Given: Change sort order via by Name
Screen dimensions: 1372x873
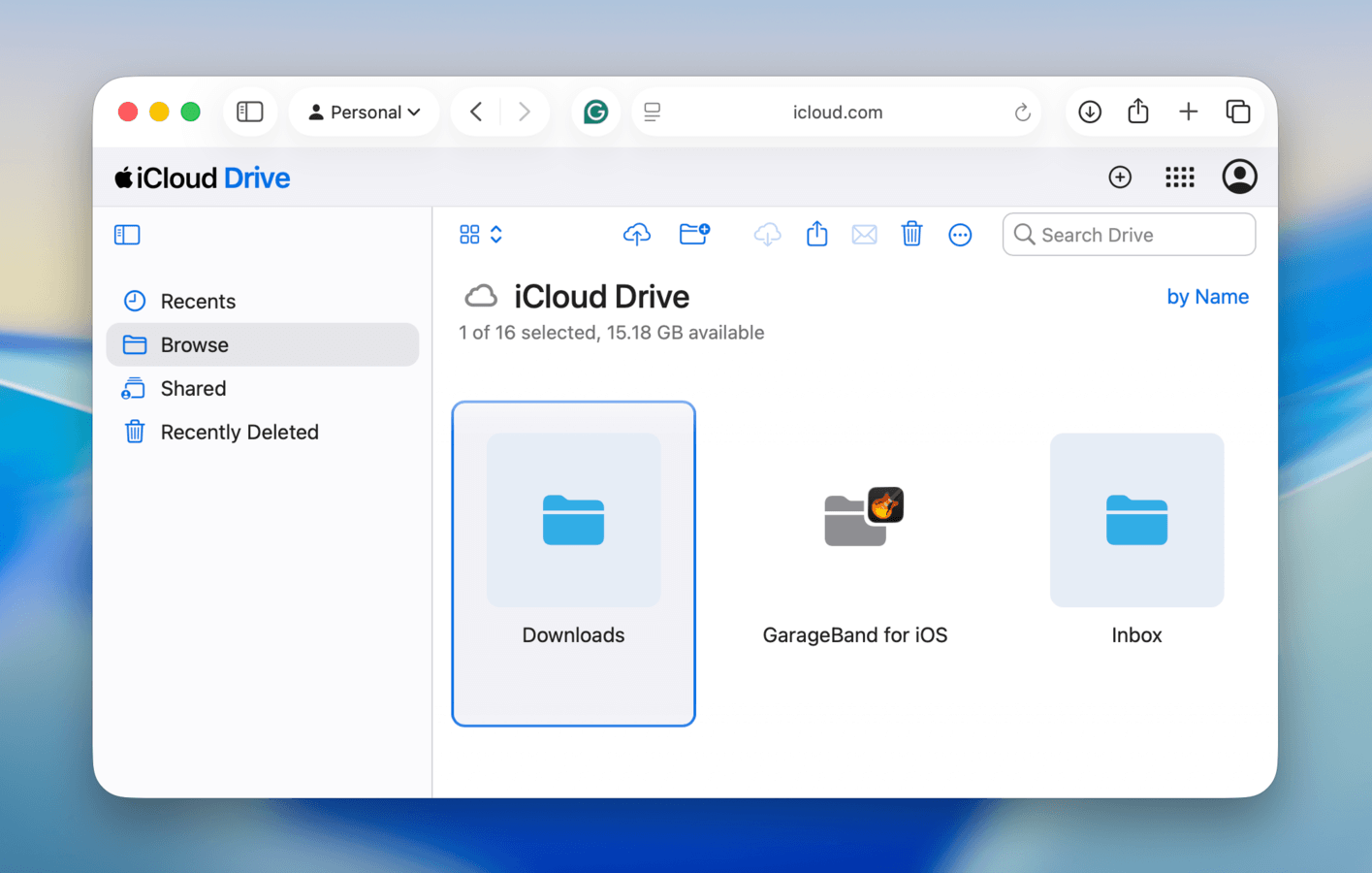Looking at the screenshot, I should coord(1207,297).
